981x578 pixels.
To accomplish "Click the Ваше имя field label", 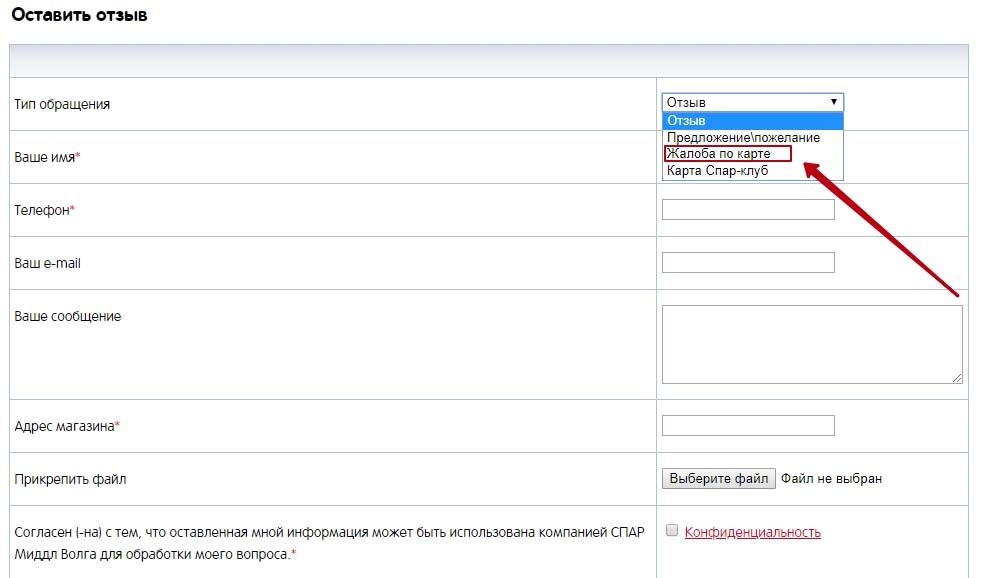I will tap(46, 157).
